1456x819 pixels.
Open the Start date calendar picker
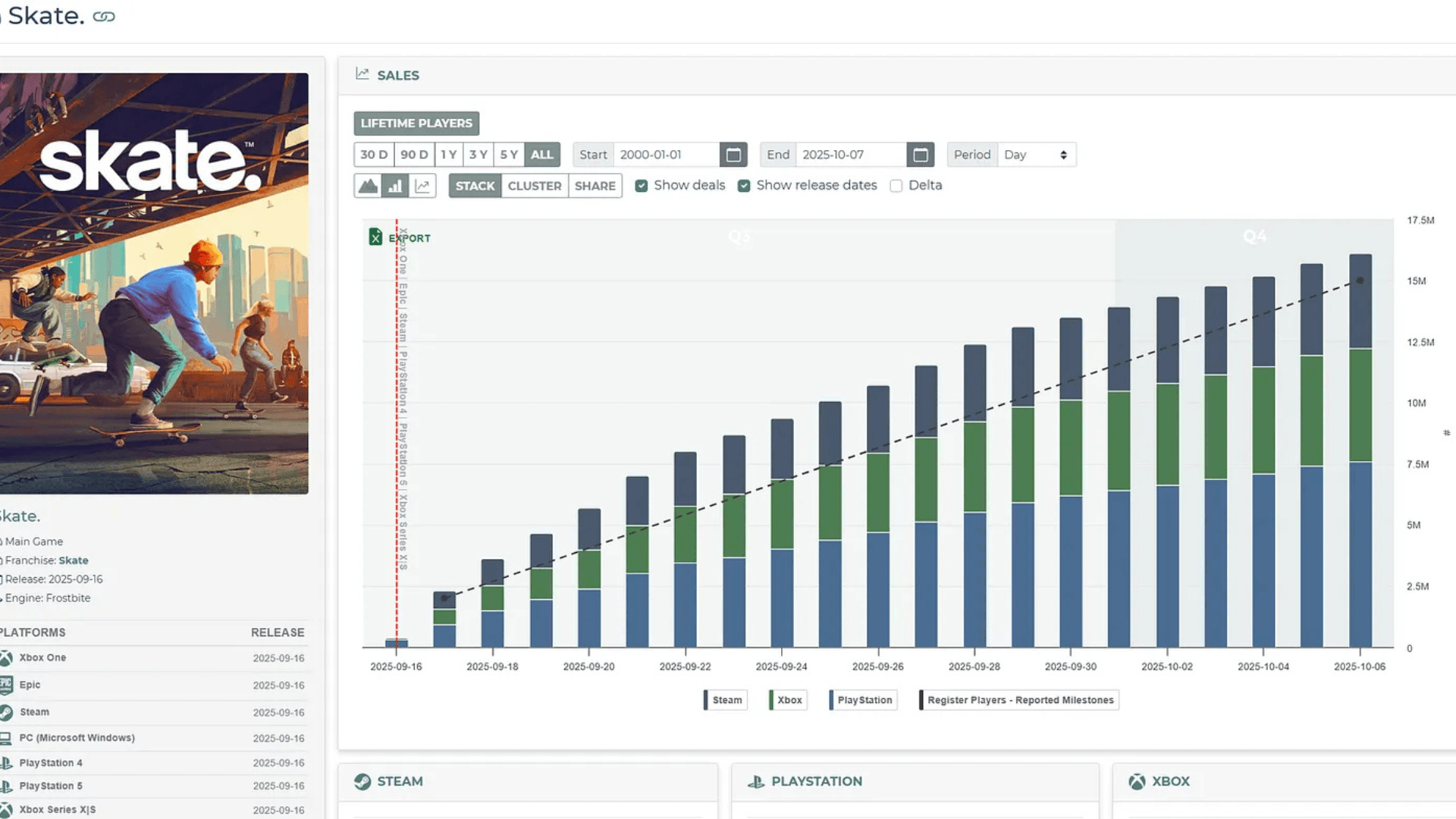point(733,155)
